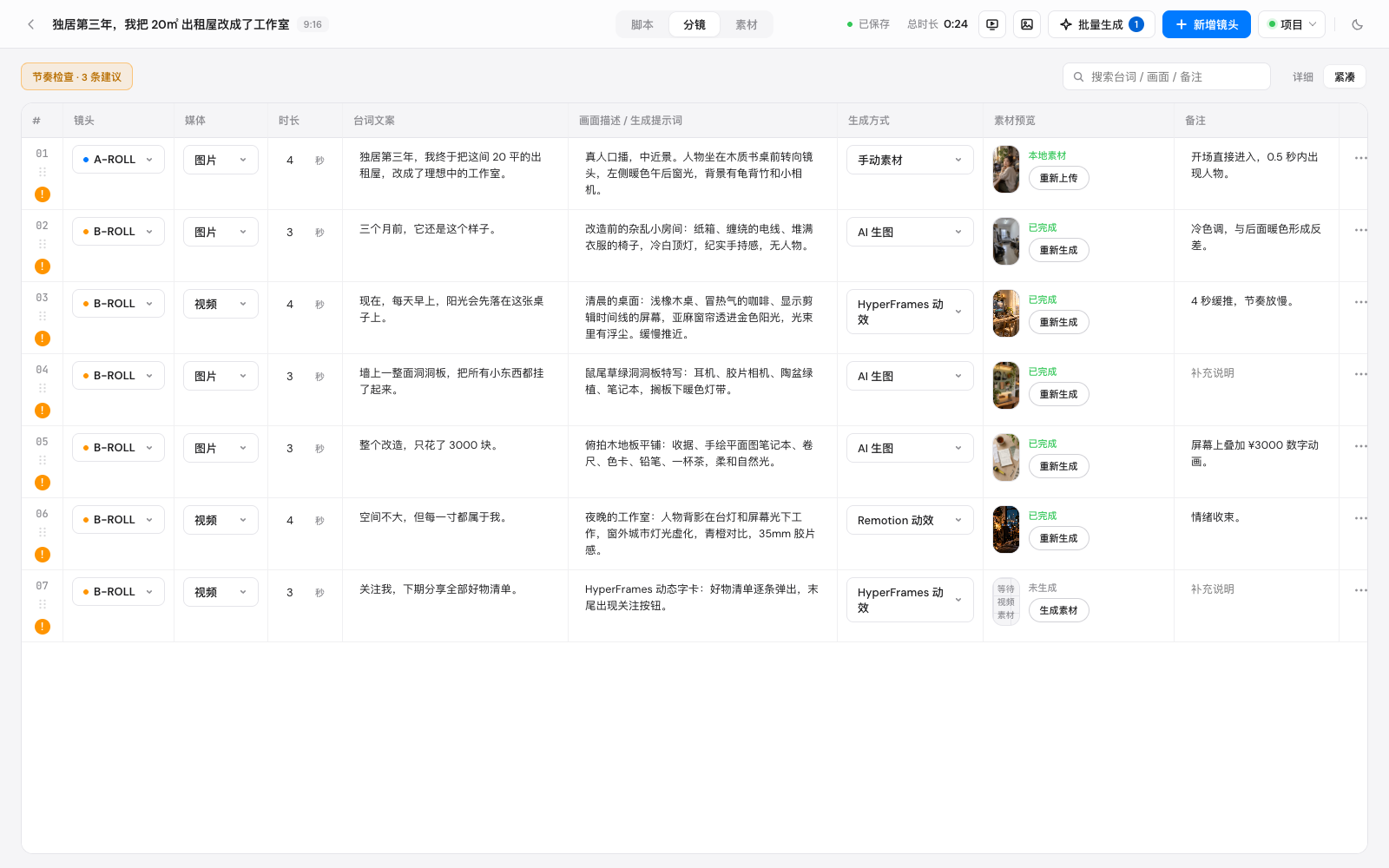Click the drag handle of shot 07
The height and width of the screenshot is (868, 1389).
pyautogui.click(x=43, y=604)
